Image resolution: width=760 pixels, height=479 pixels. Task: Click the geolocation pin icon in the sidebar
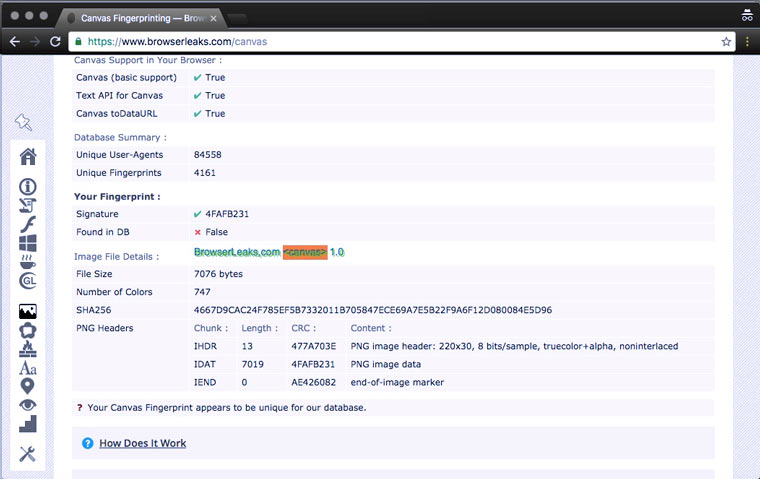[27, 386]
